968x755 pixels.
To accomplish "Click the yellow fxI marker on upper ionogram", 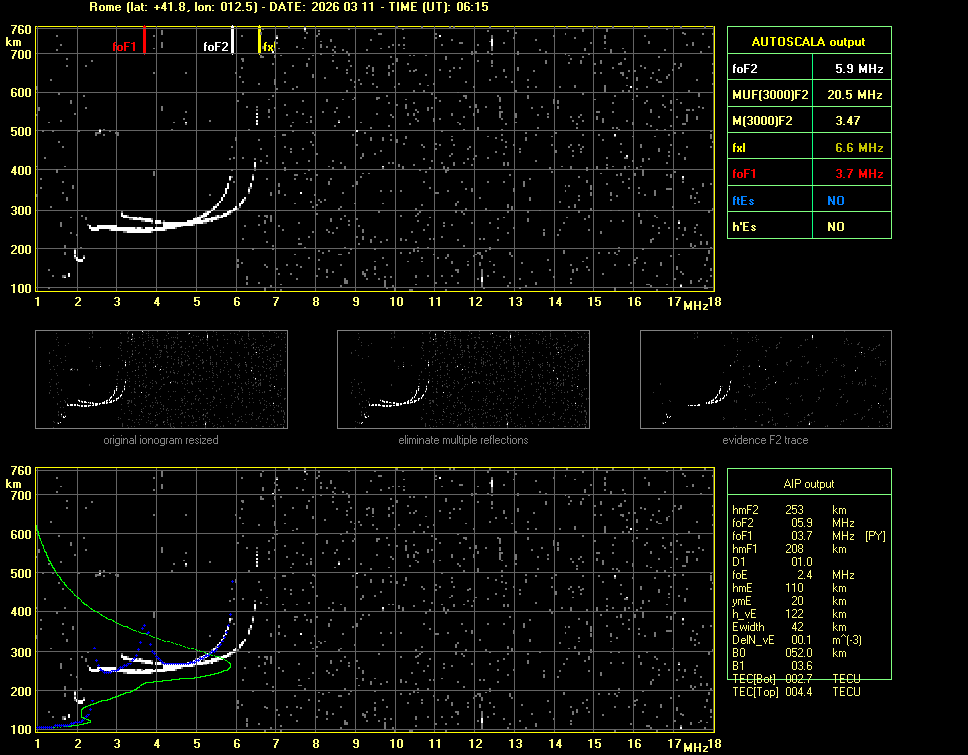I will (x=260, y=41).
